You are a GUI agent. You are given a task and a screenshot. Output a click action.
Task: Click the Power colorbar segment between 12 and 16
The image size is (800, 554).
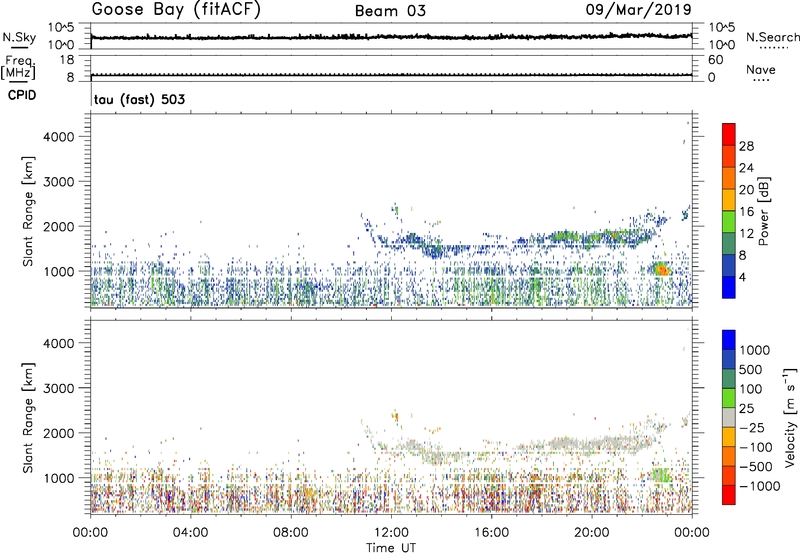click(729, 222)
